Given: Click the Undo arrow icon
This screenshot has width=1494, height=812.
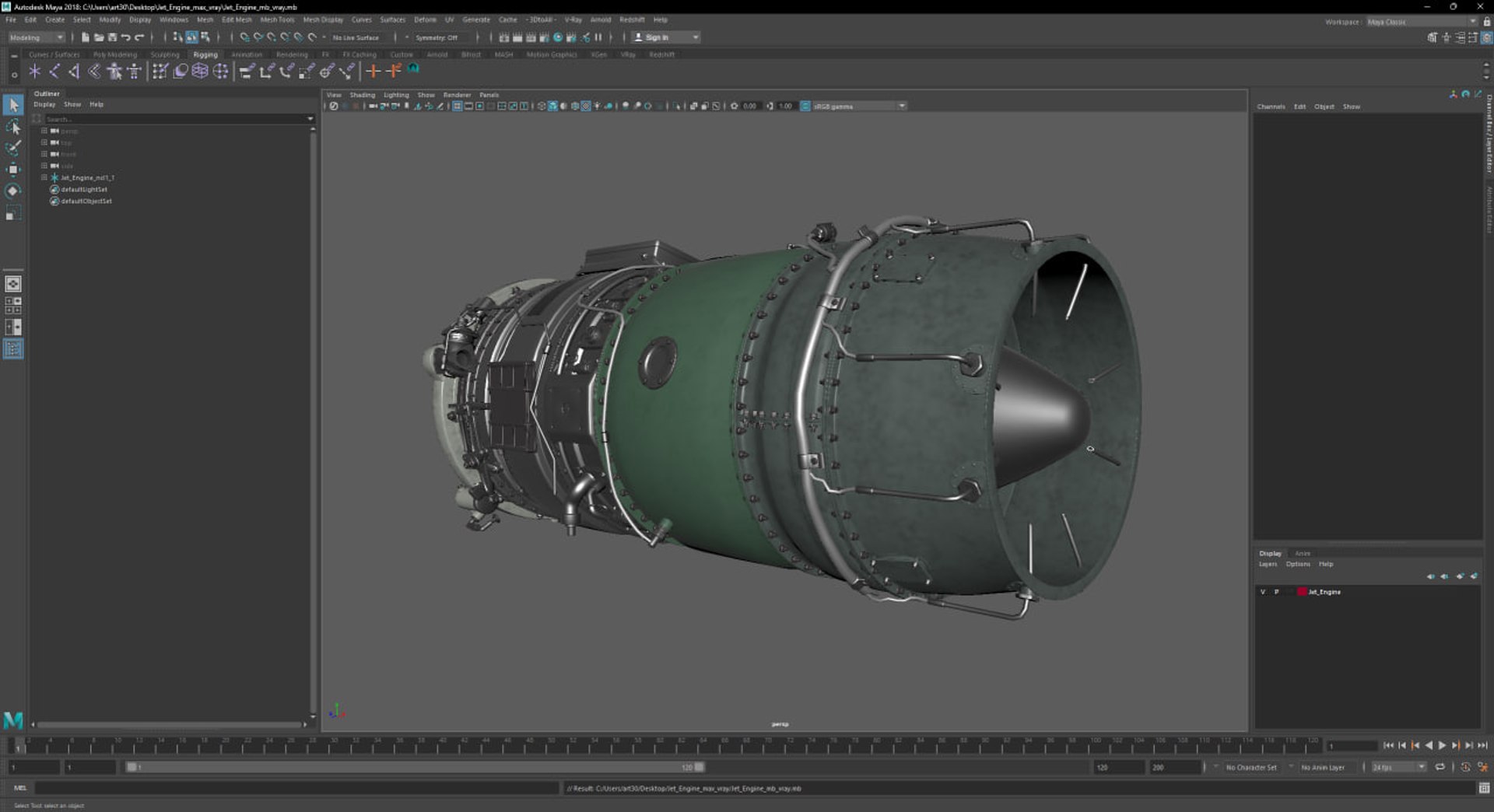Looking at the screenshot, I should pyautogui.click(x=125, y=37).
